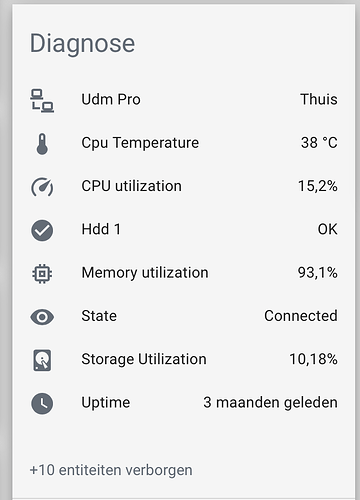Click the clock icon beside Uptime
The image size is (360, 500).
[42, 404]
